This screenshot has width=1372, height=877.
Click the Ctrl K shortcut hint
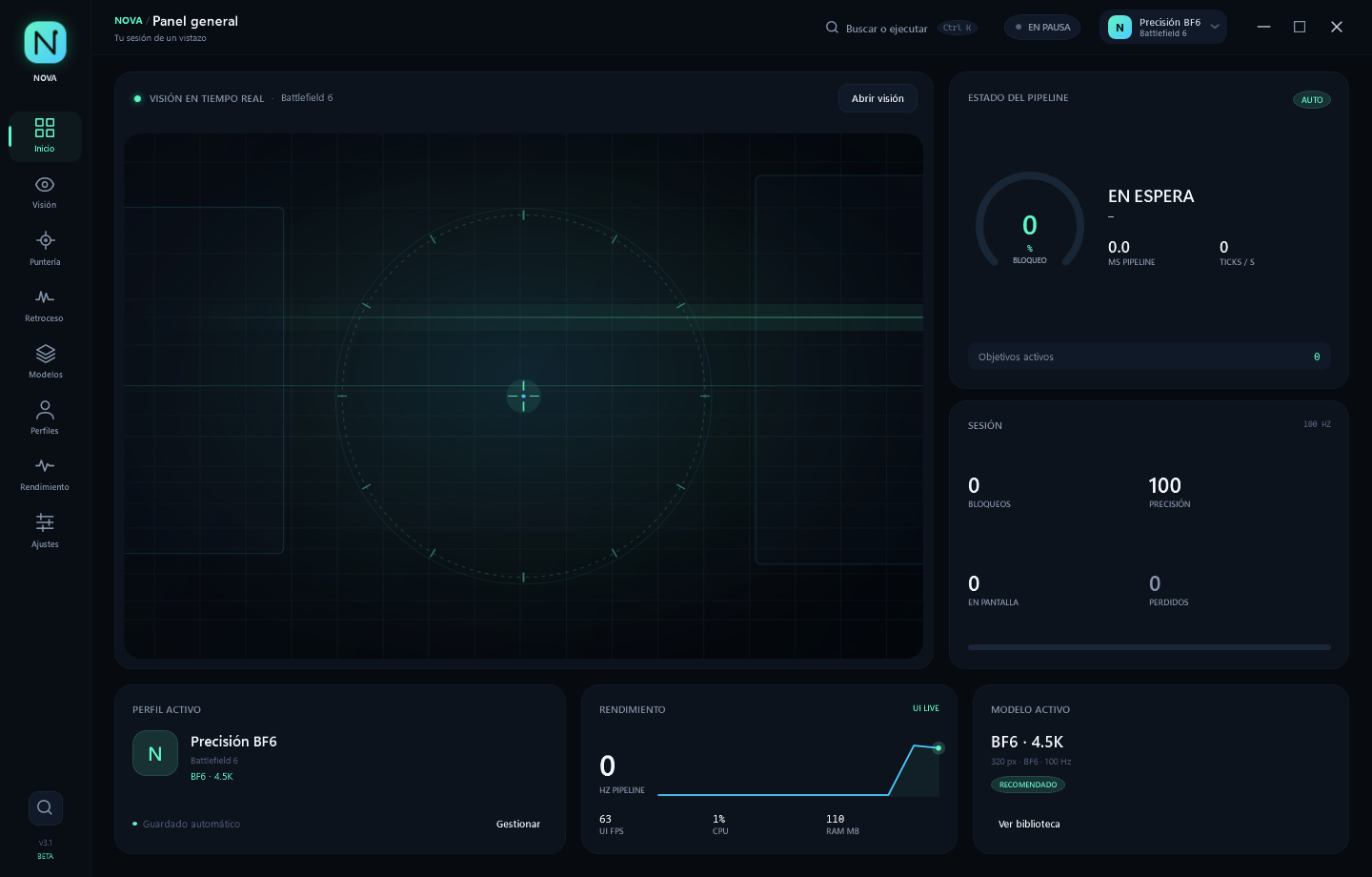pos(958,28)
